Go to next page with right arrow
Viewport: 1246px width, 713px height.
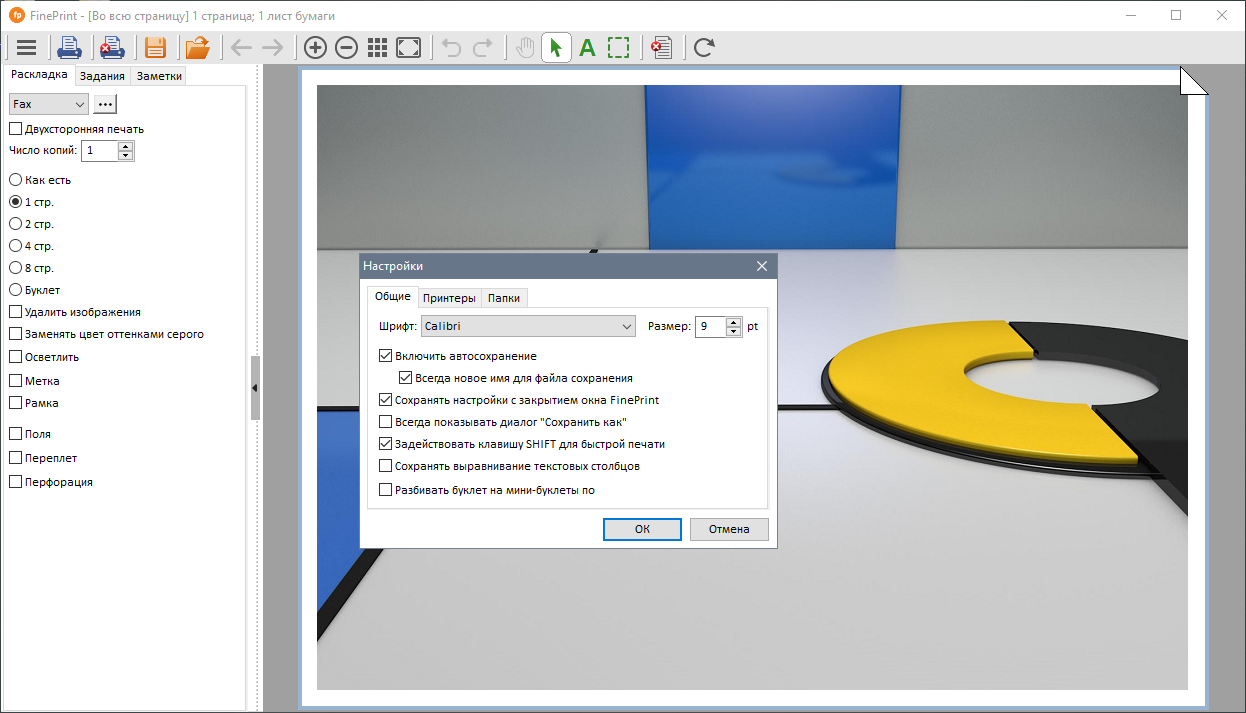pos(272,47)
